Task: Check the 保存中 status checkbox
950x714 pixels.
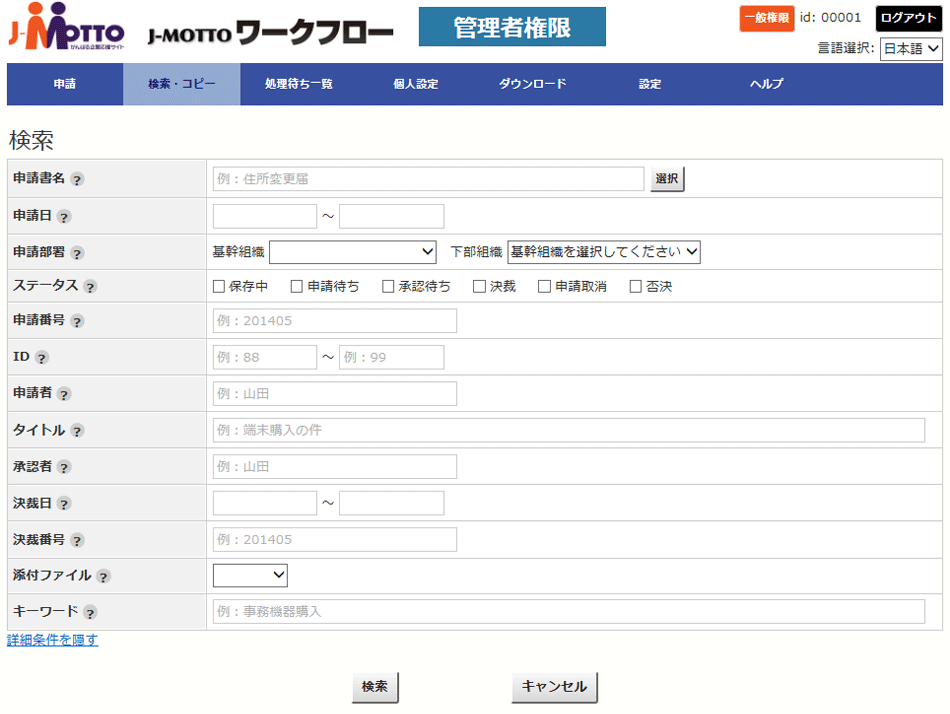Action: click(x=219, y=287)
